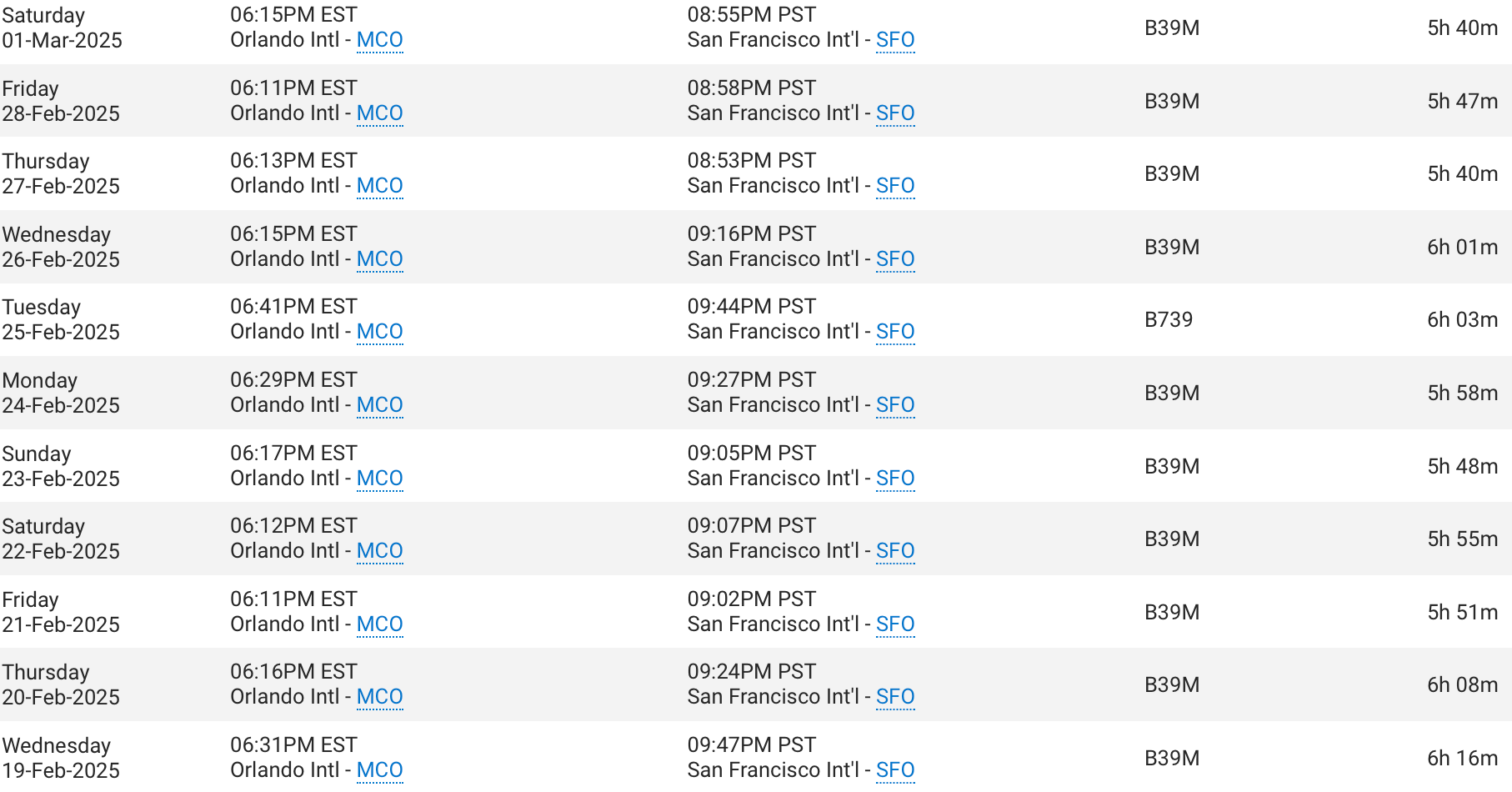1512x792 pixels.
Task: Open SFO airport link for 28-Feb-2025
Action: (x=894, y=113)
